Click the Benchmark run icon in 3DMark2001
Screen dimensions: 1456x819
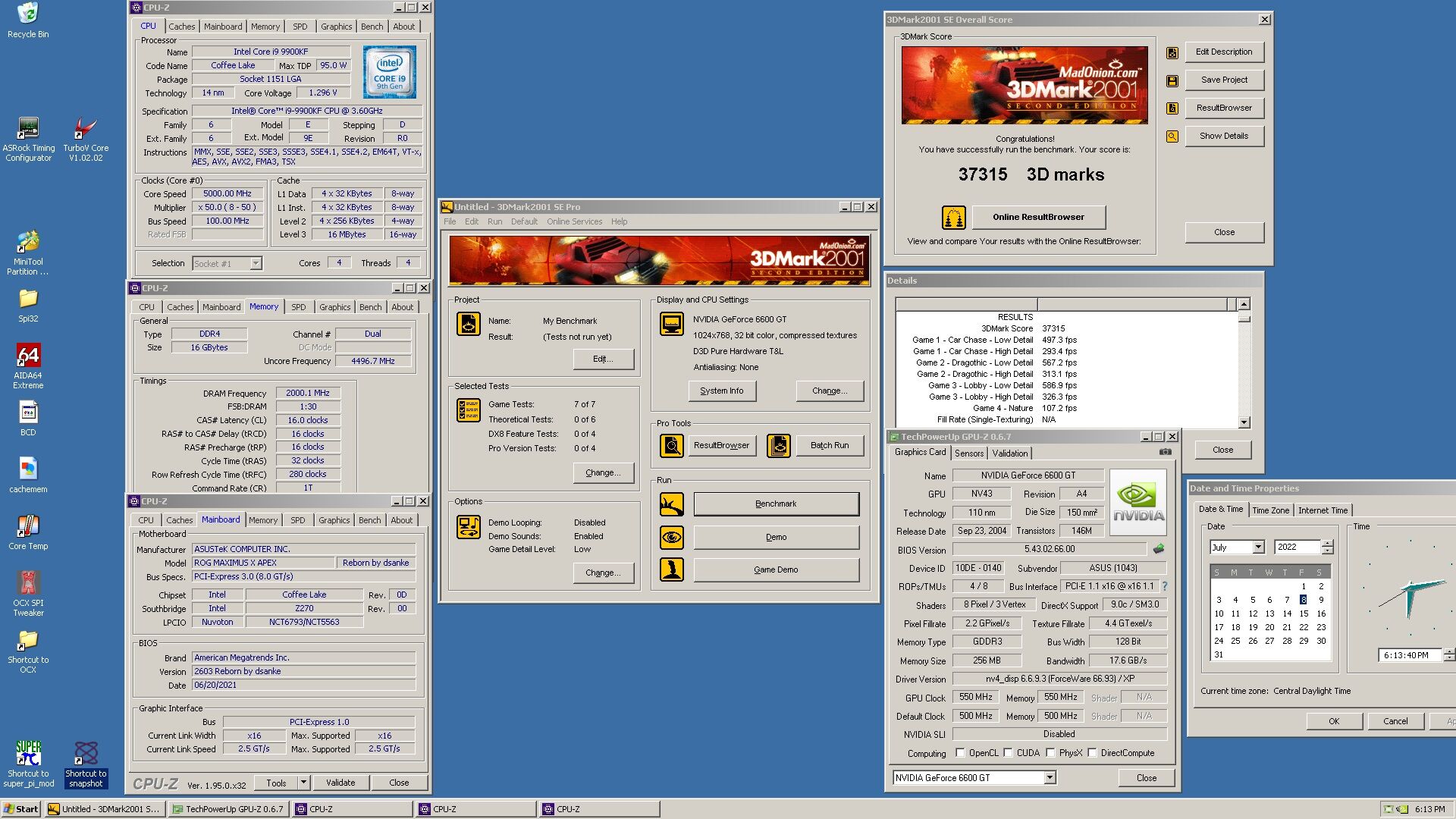coord(671,504)
